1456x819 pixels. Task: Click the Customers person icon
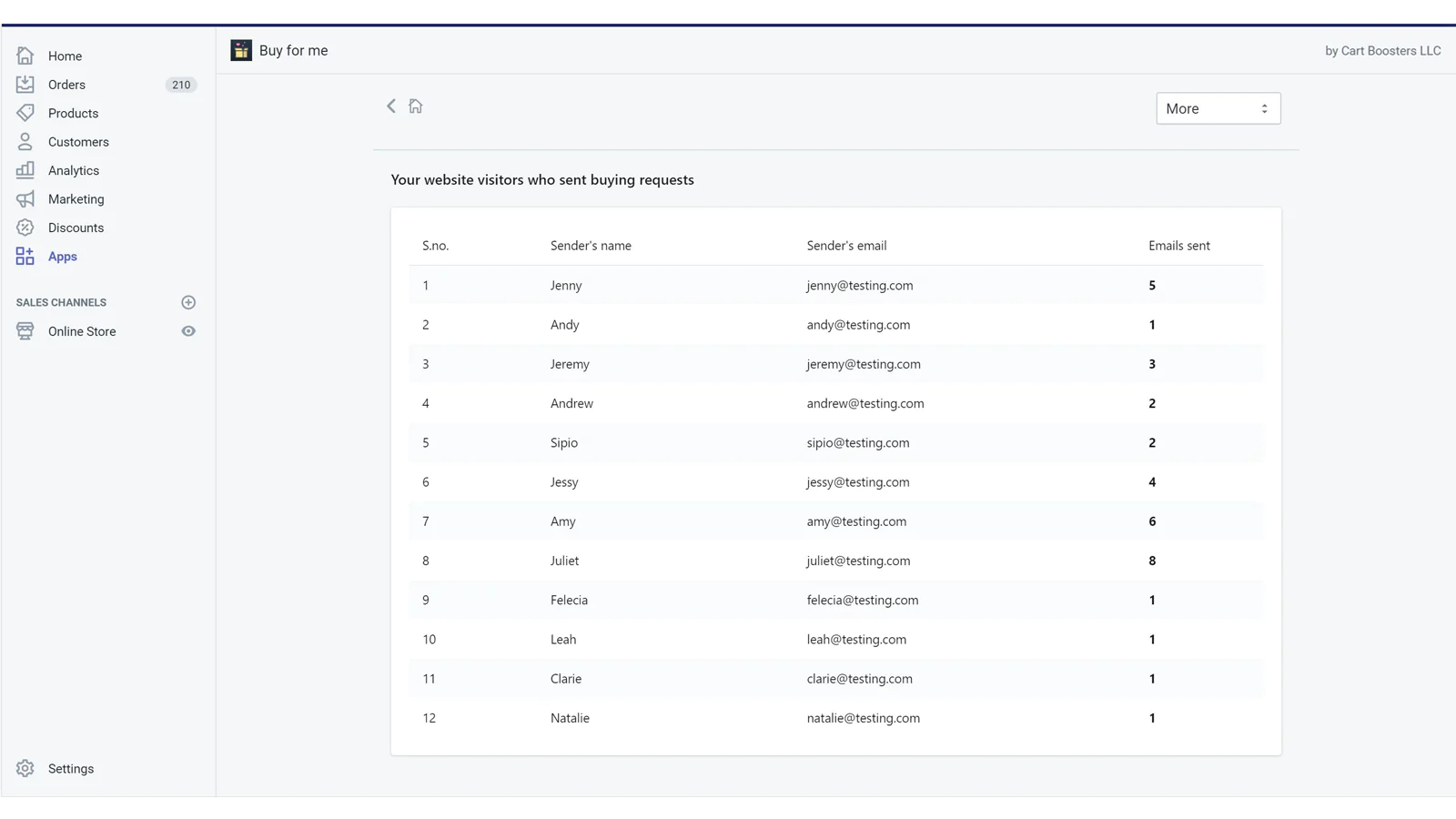click(x=25, y=142)
